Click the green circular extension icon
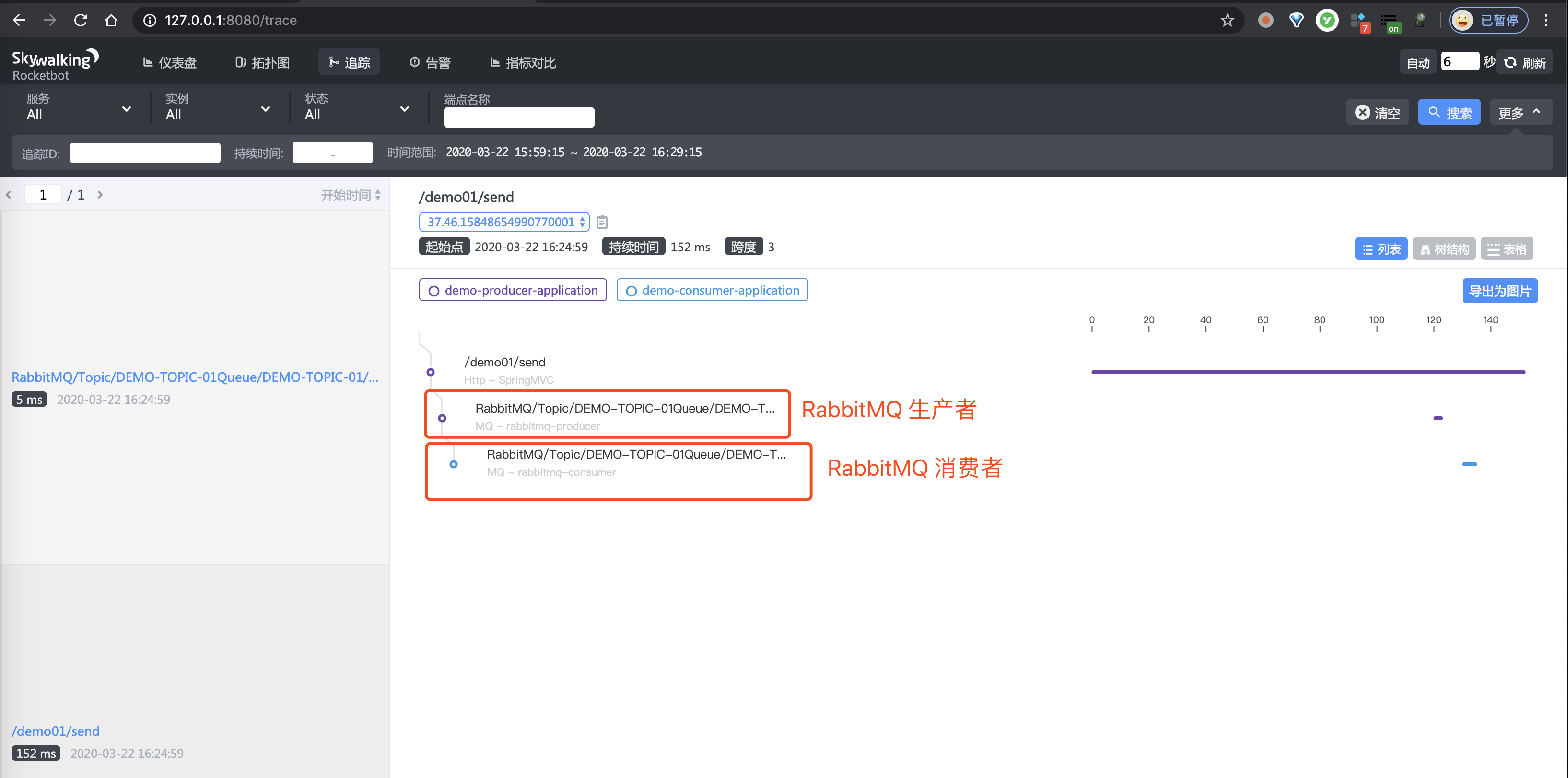This screenshot has height=778, width=1568. coord(1327,20)
